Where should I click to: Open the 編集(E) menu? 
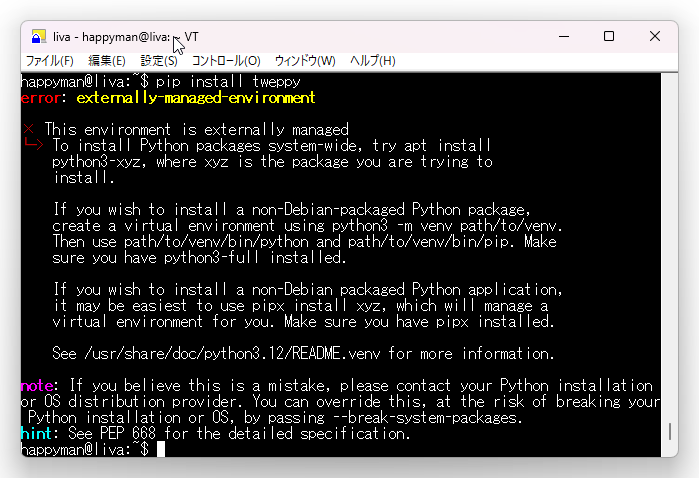[x=107, y=61]
